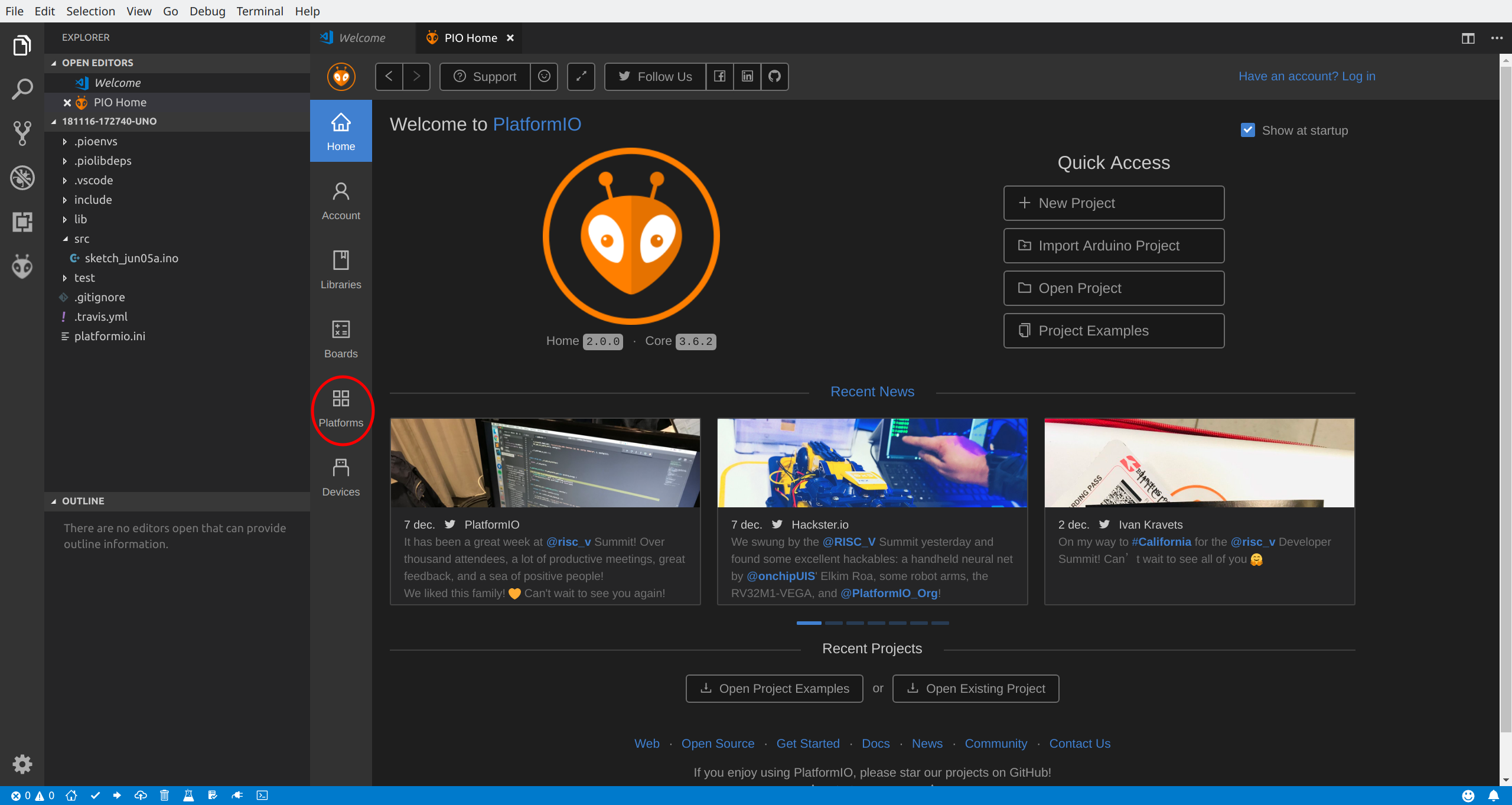
Task: Click PlatformIO Test flask icon
Action: (188, 796)
